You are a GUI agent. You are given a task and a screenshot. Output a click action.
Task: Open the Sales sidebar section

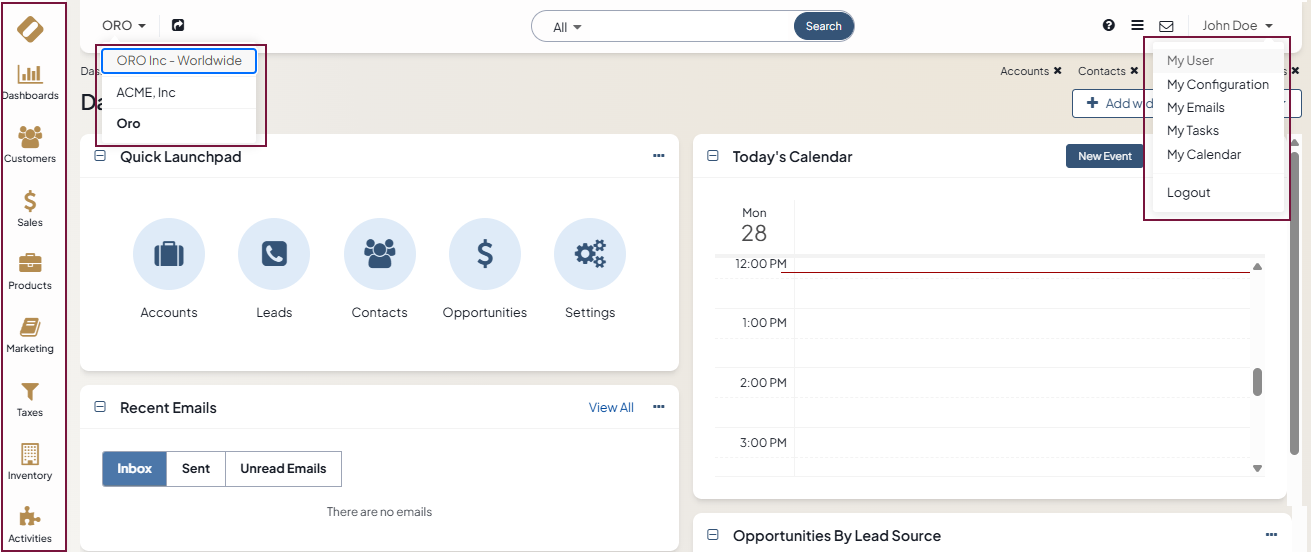[x=30, y=208]
